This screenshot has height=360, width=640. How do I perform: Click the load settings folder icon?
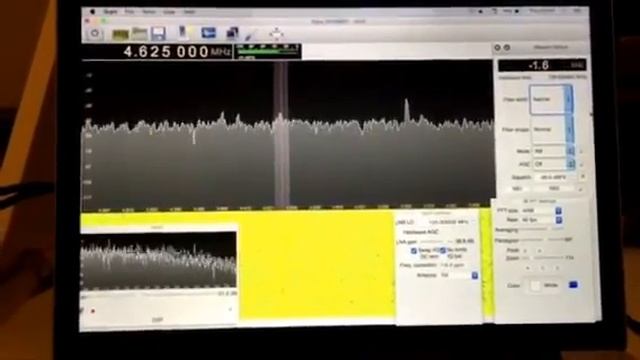(139, 33)
